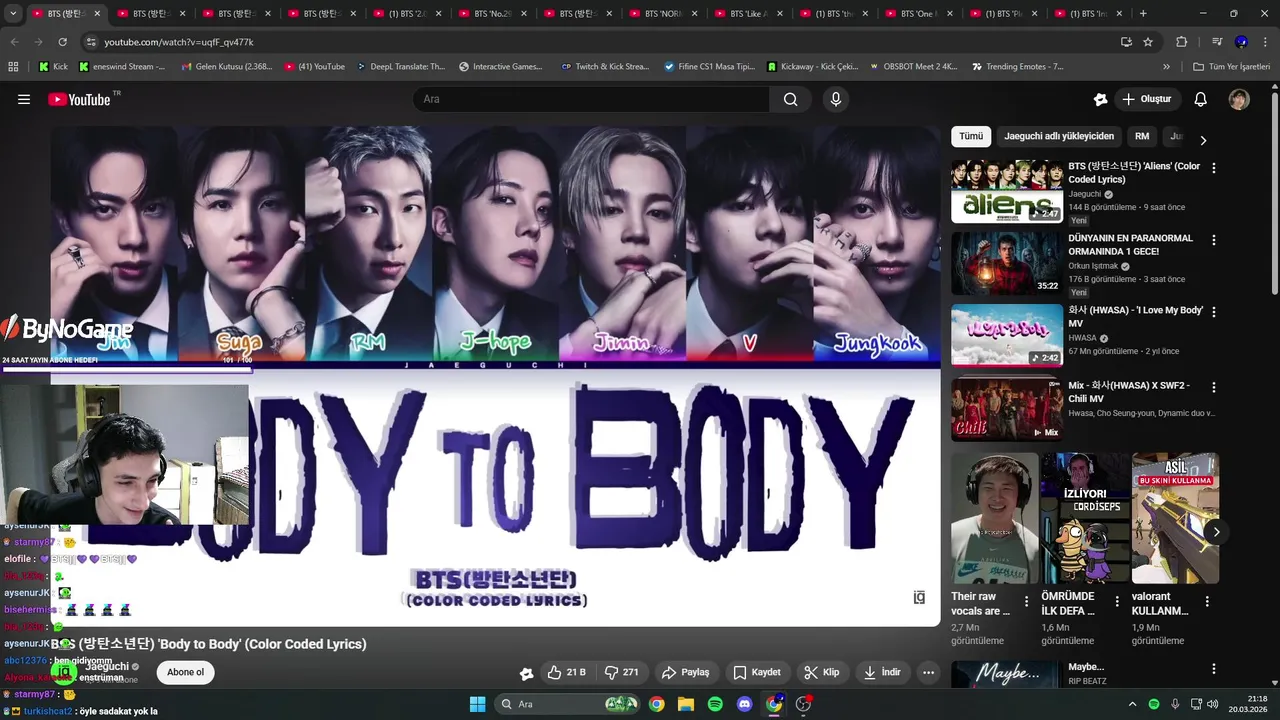Click the search magnifier button
Screen dimensions: 1280x720
(x=791, y=99)
